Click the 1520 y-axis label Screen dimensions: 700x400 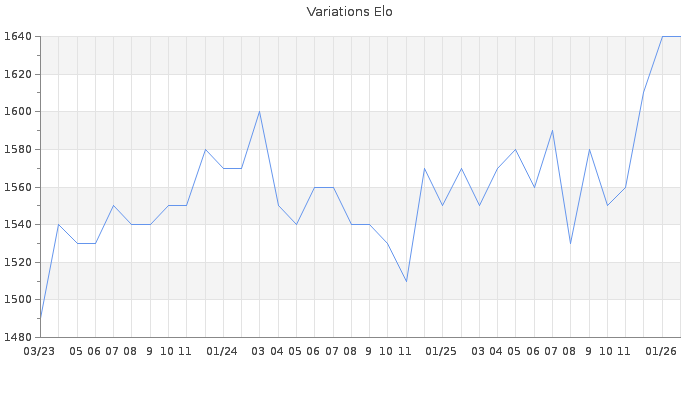pyautogui.click(x=18, y=262)
